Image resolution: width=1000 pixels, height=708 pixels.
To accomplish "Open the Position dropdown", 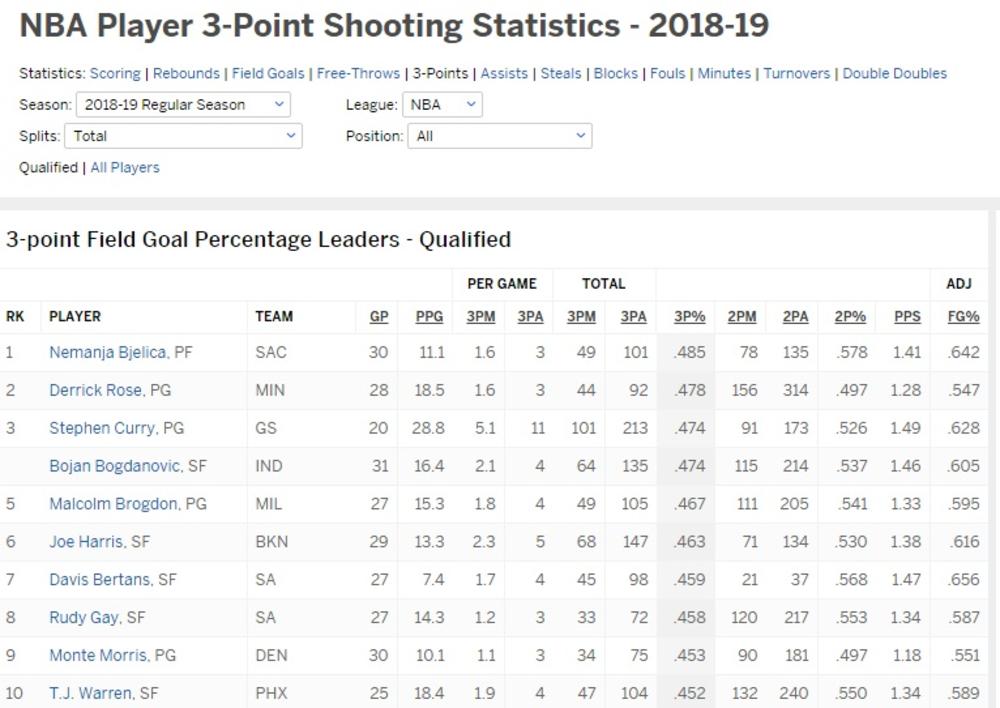I will (498, 136).
